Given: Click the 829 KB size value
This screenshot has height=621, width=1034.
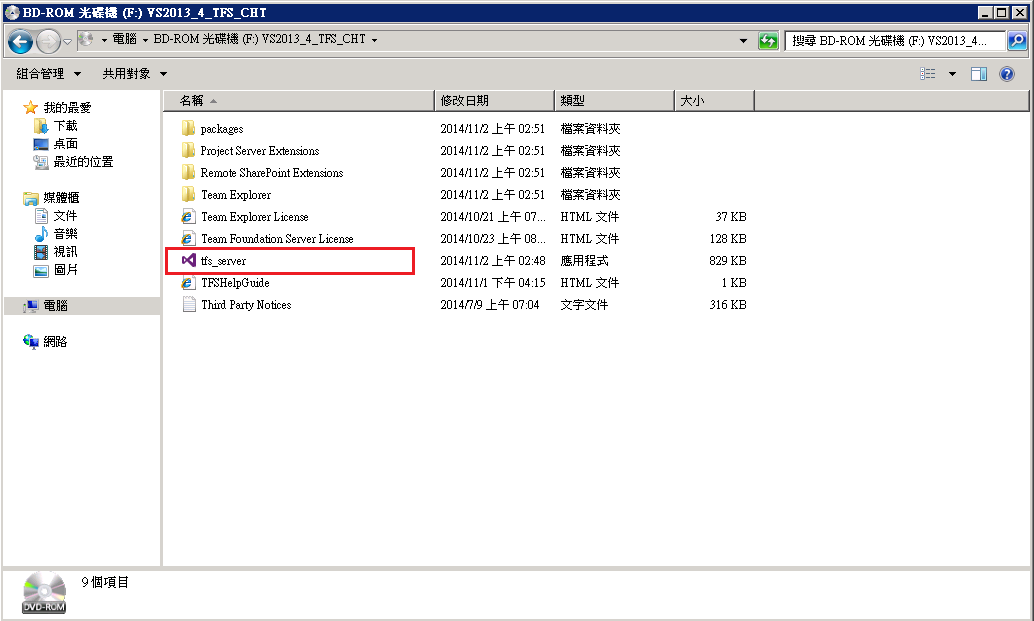Looking at the screenshot, I should pyautogui.click(x=728, y=260).
